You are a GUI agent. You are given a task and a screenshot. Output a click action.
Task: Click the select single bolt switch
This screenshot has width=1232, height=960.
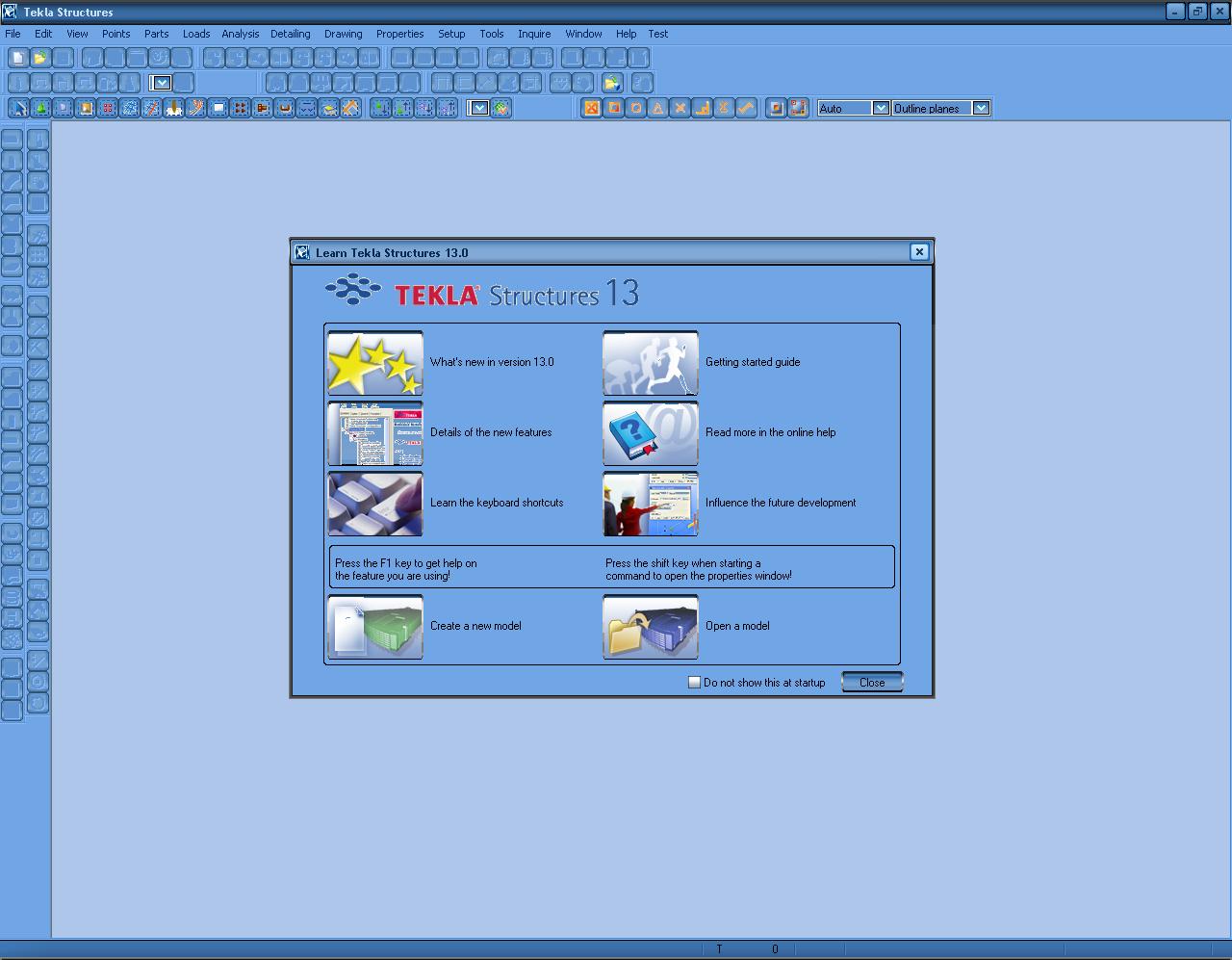(263, 108)
